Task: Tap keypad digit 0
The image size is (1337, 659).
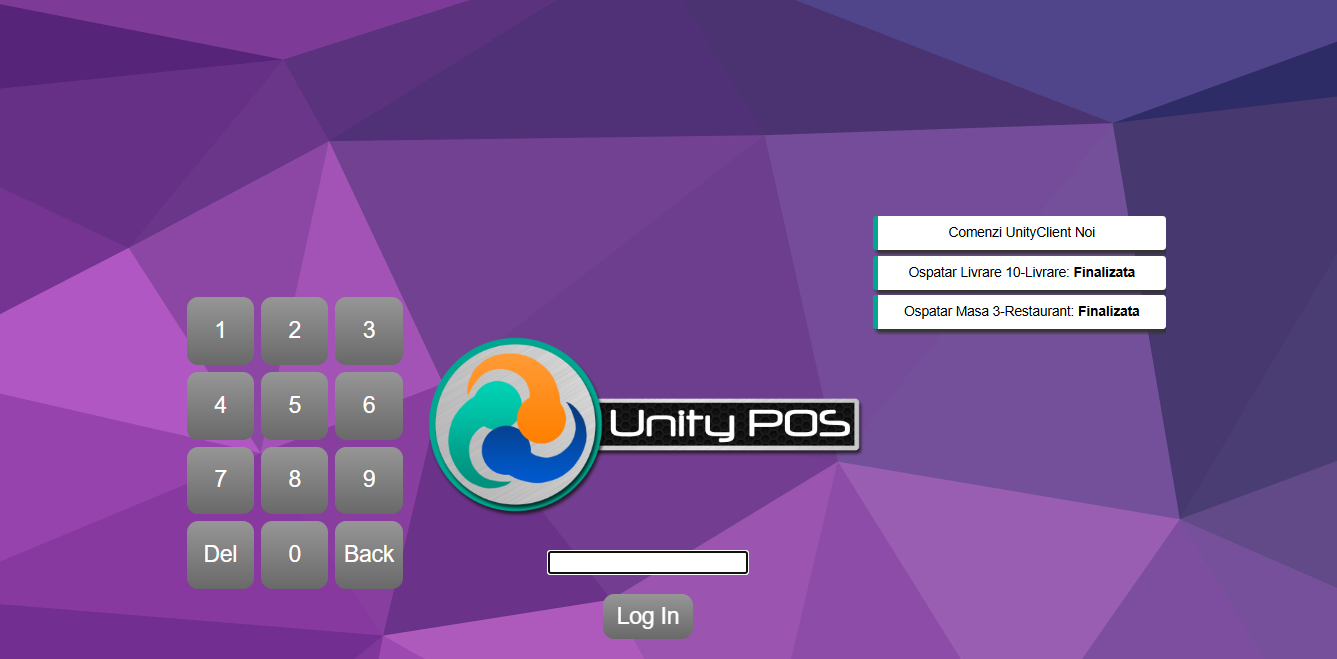Action: [x=294, y=554]
